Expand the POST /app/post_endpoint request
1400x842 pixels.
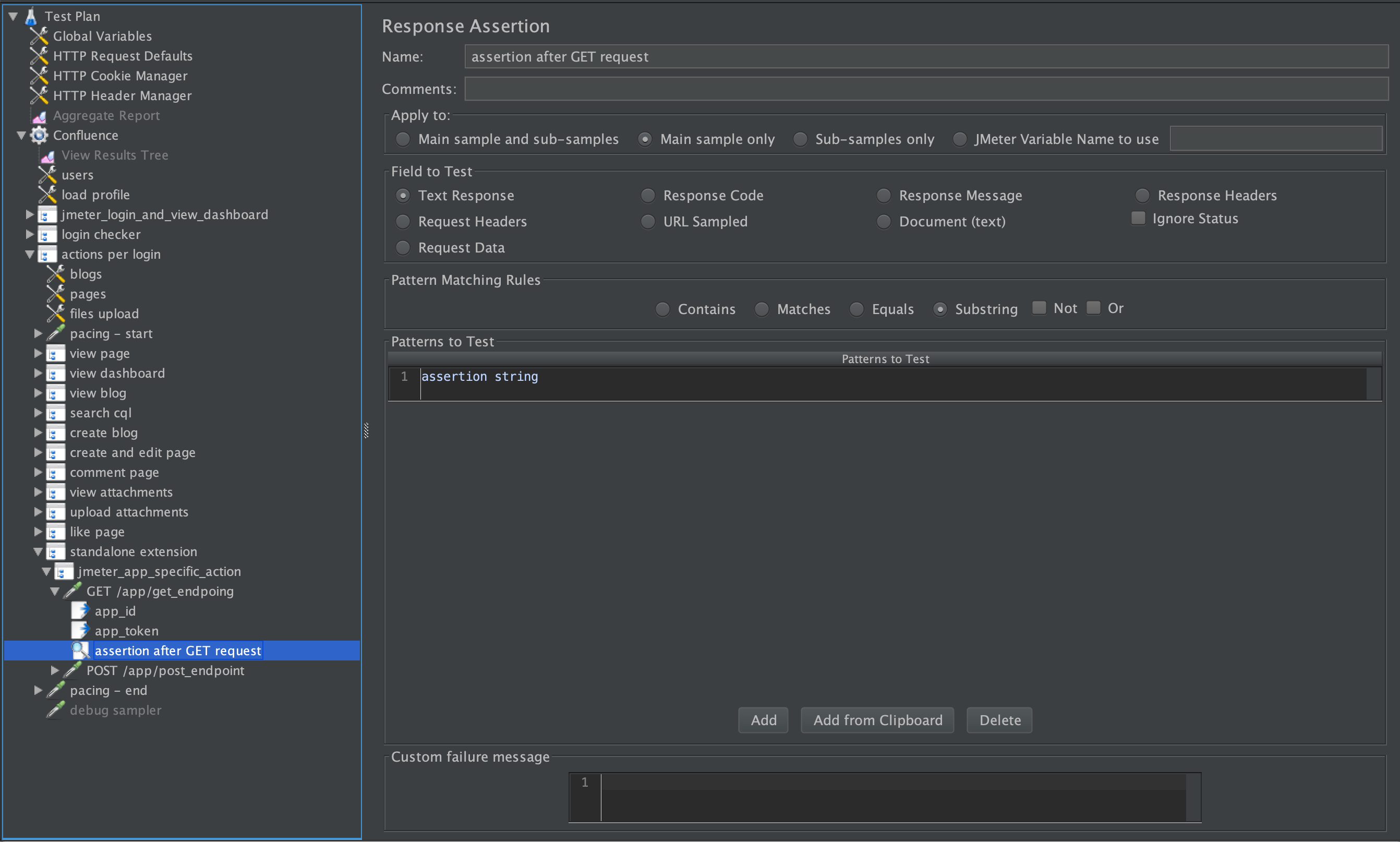[x=55, y=670]
